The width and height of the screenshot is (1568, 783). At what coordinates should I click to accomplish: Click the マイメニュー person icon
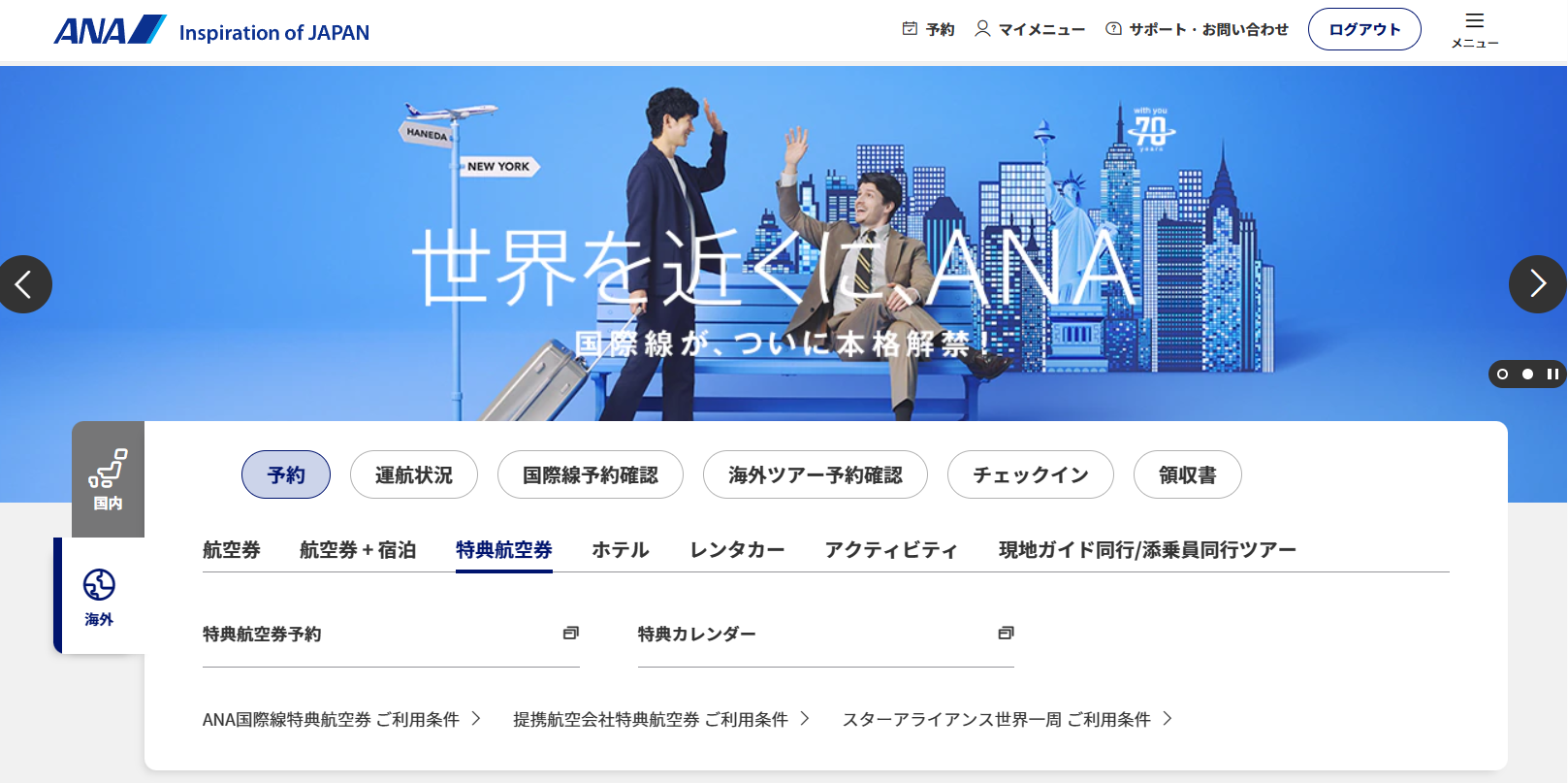pos(982,29)
